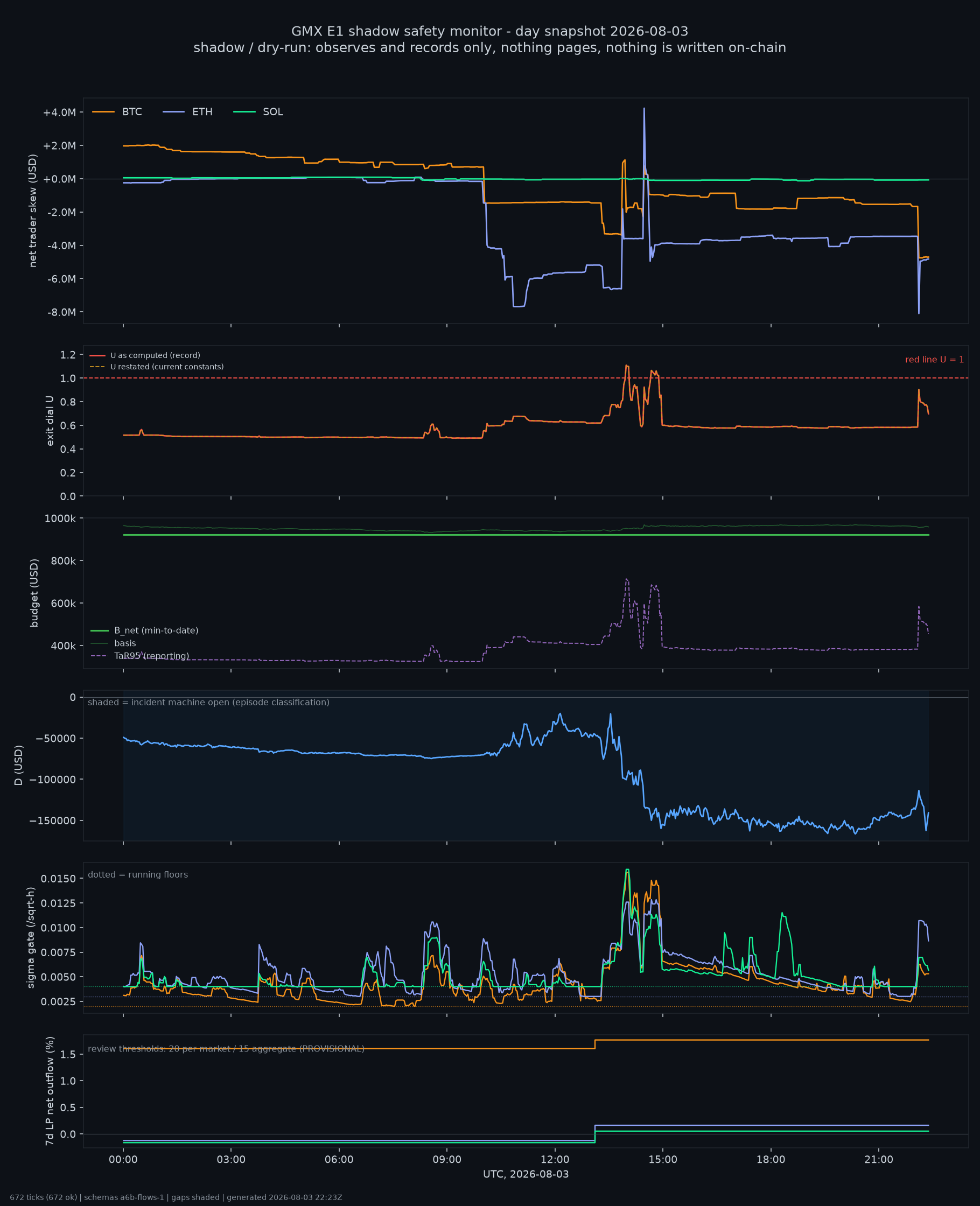
Task: Click the "-2.0M" tick label
Action: (x=61, y=212)
